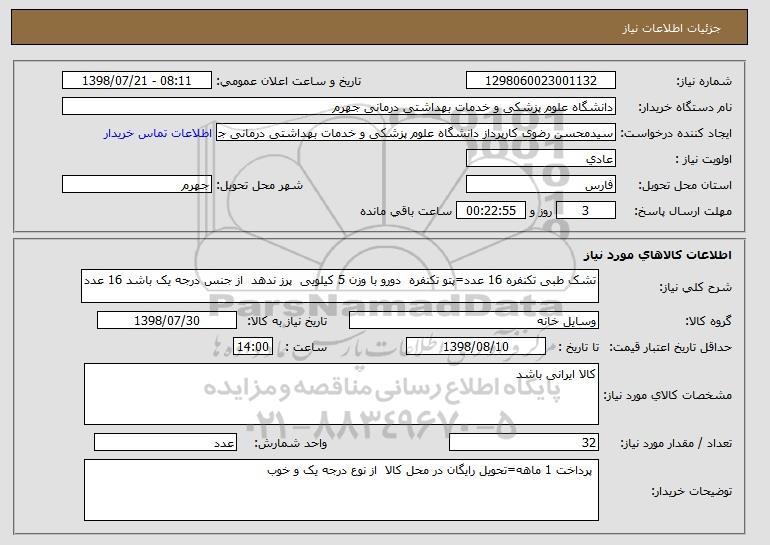Click delivery city field جهرم
Screen dimensions: 770x545
coord(137,185)
